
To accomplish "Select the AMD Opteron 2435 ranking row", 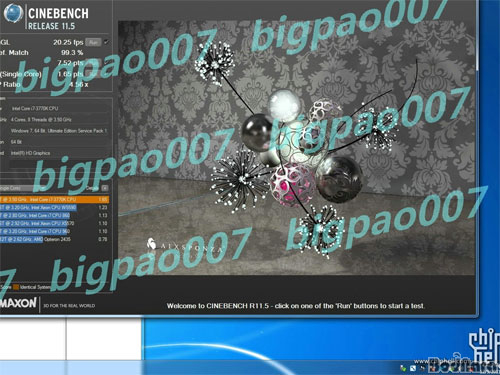I will (x=54, y=239).
